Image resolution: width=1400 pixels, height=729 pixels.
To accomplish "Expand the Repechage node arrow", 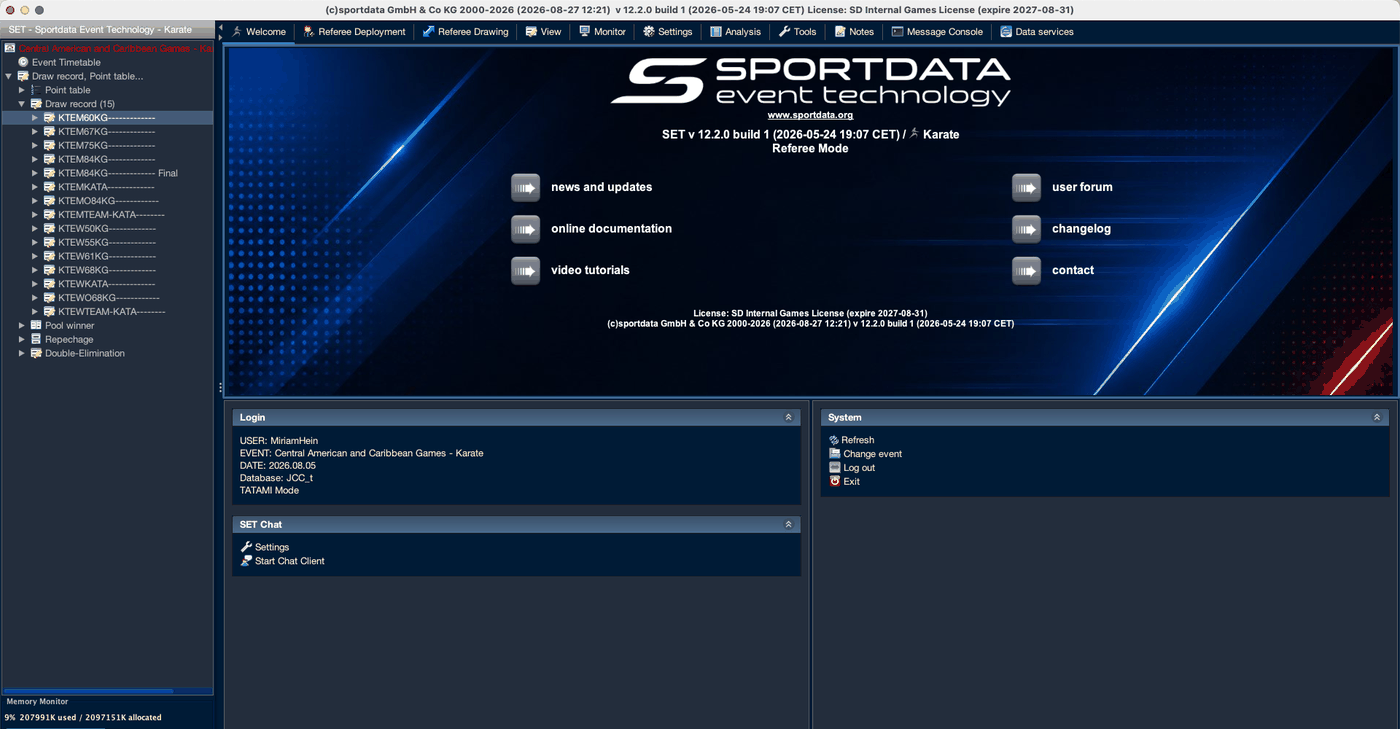I will (x=22, y=340).
